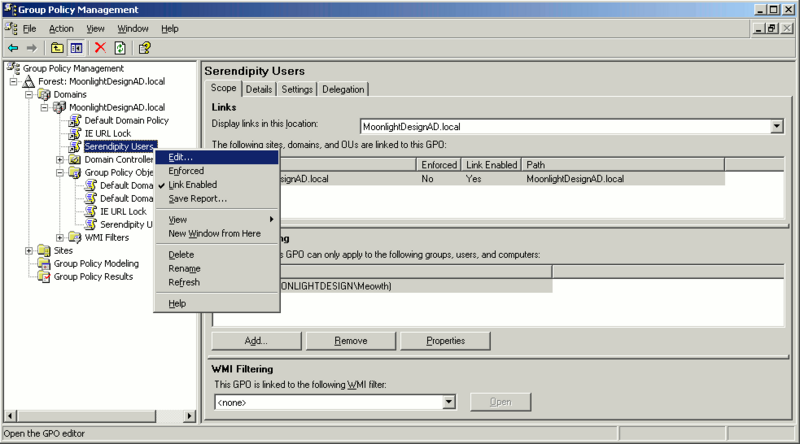Click the Default Domain Policy link icon
800x444 pixels.
click(x=75, y=120)
